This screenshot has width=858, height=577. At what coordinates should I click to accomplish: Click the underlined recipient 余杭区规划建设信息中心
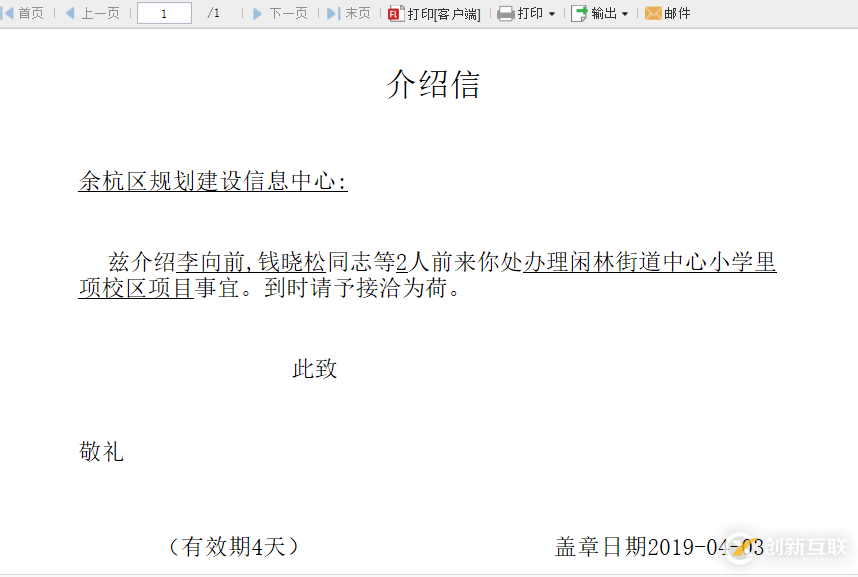pos(205,182)
